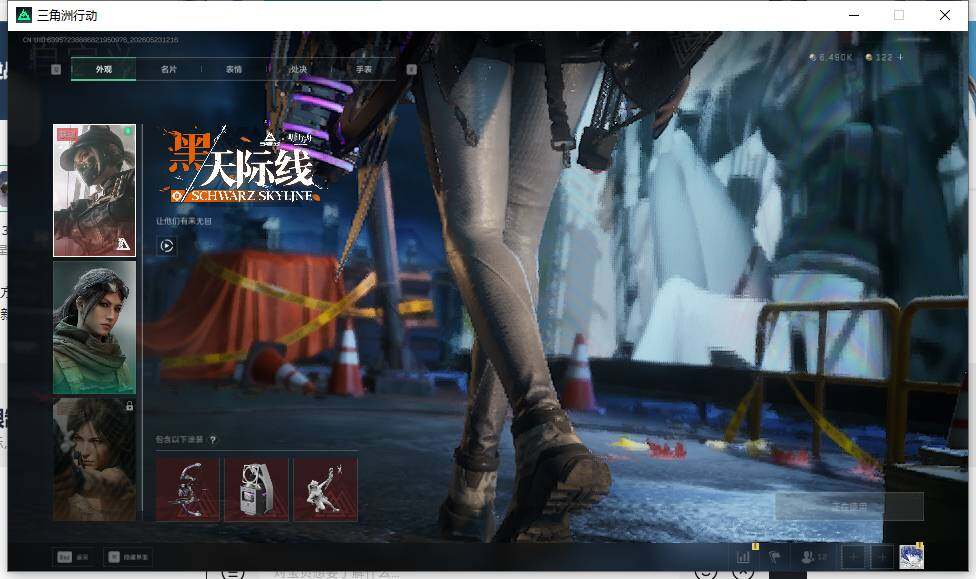This screenshot has height=579, width=976.
Task: Select the locked archer skin thumbnail
Action: click(94, 459)
